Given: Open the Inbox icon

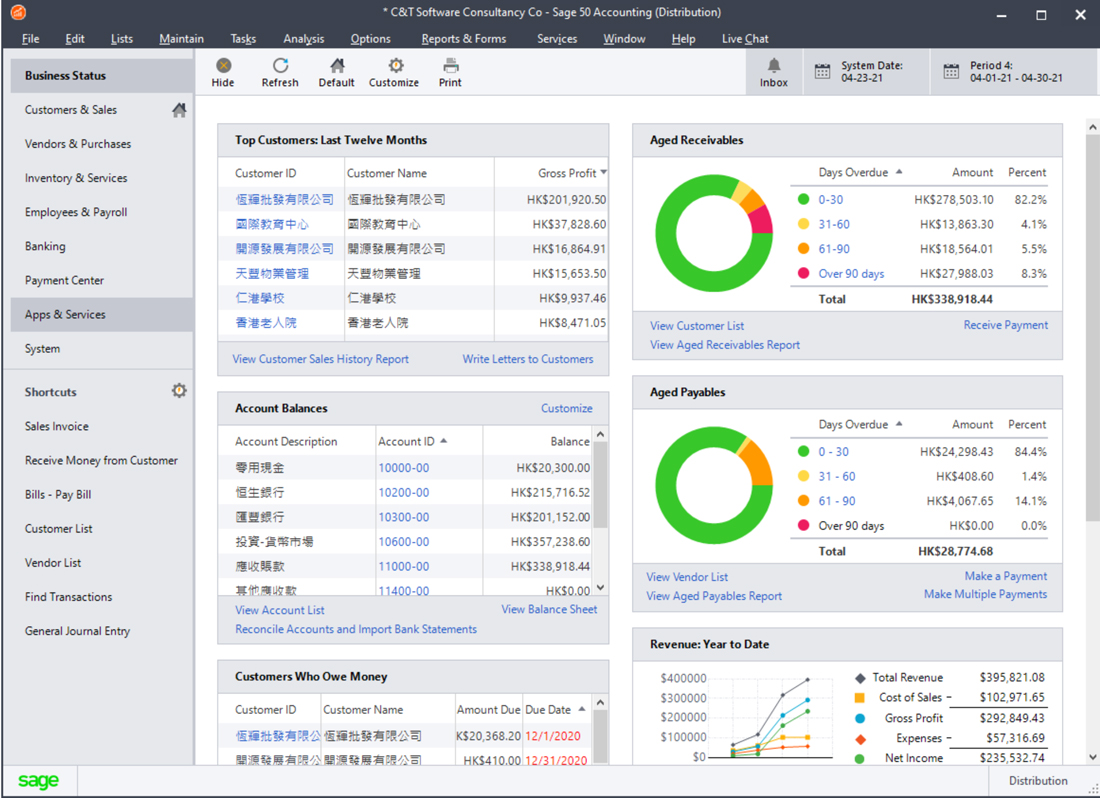Looking at the screenshot, I should click(x=773, y=70).
